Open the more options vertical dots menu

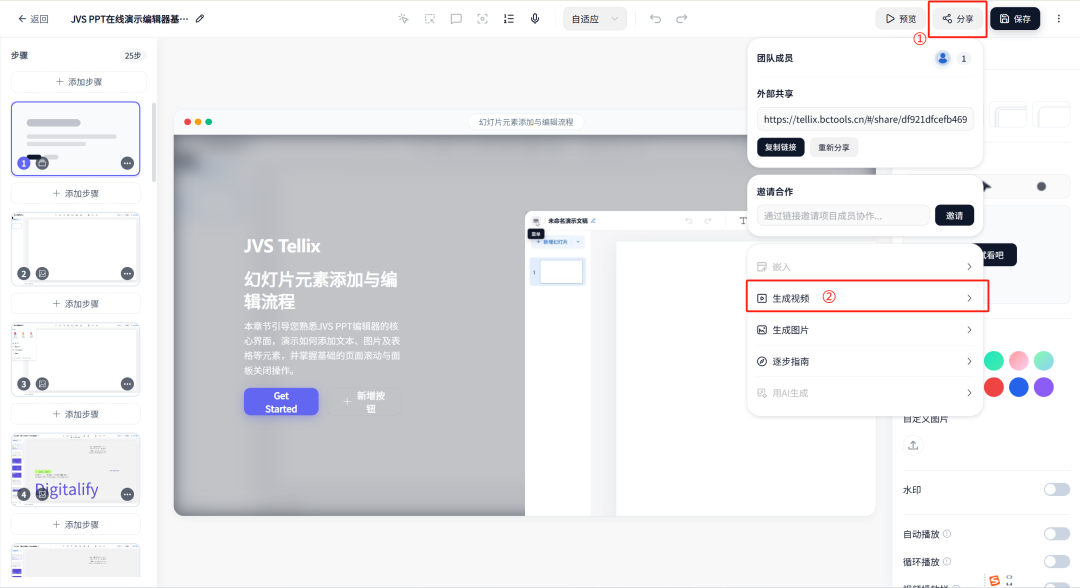tap(1059, 19)
